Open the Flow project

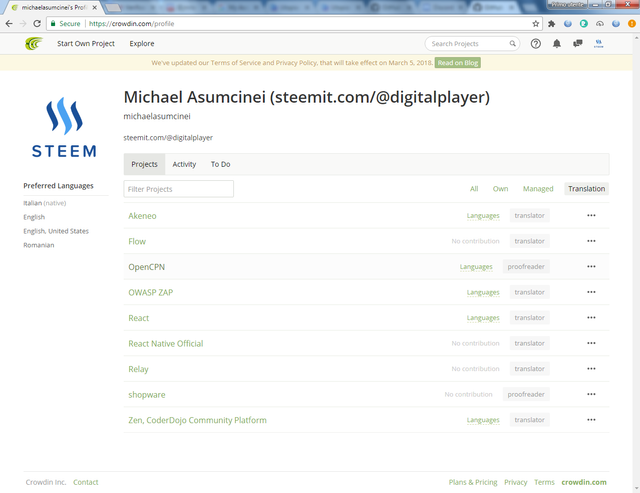pyautogui.click(x=137, y=242)
